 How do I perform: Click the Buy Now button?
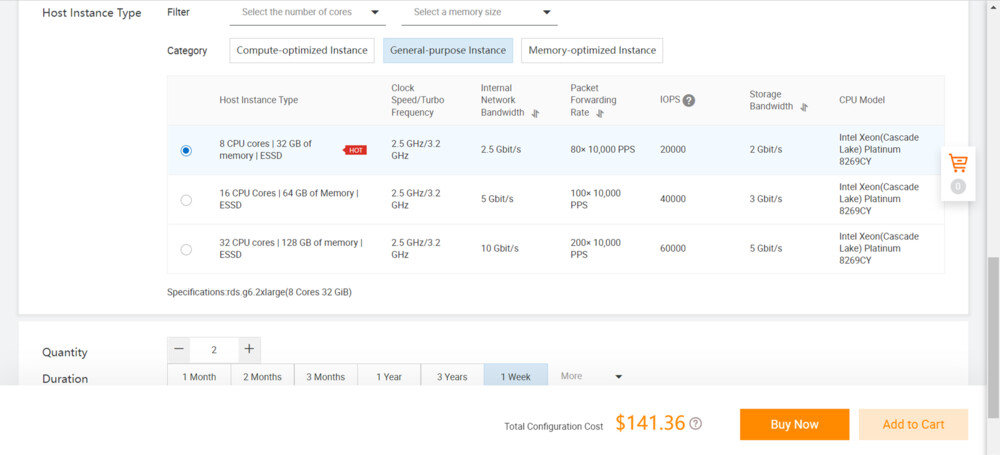pos(794,424)
